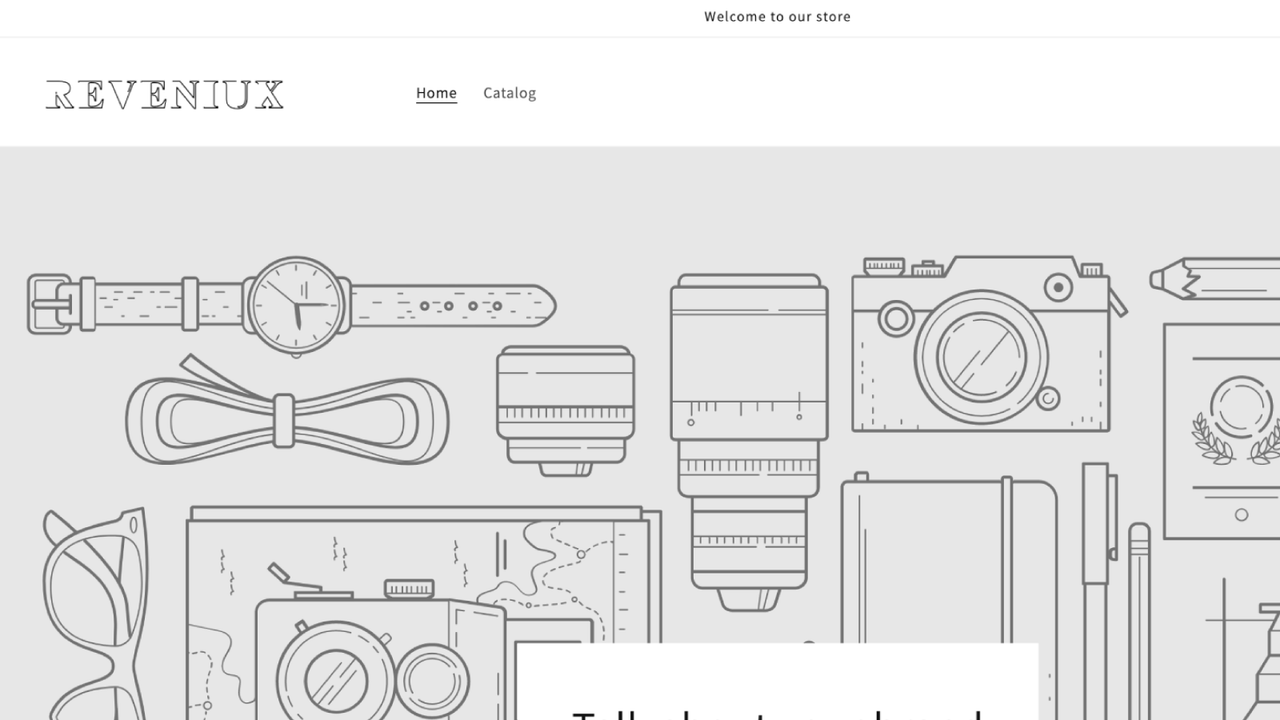Select Catalog in the navigation menu
This screenshot has height=720, width=1280.
509,92
